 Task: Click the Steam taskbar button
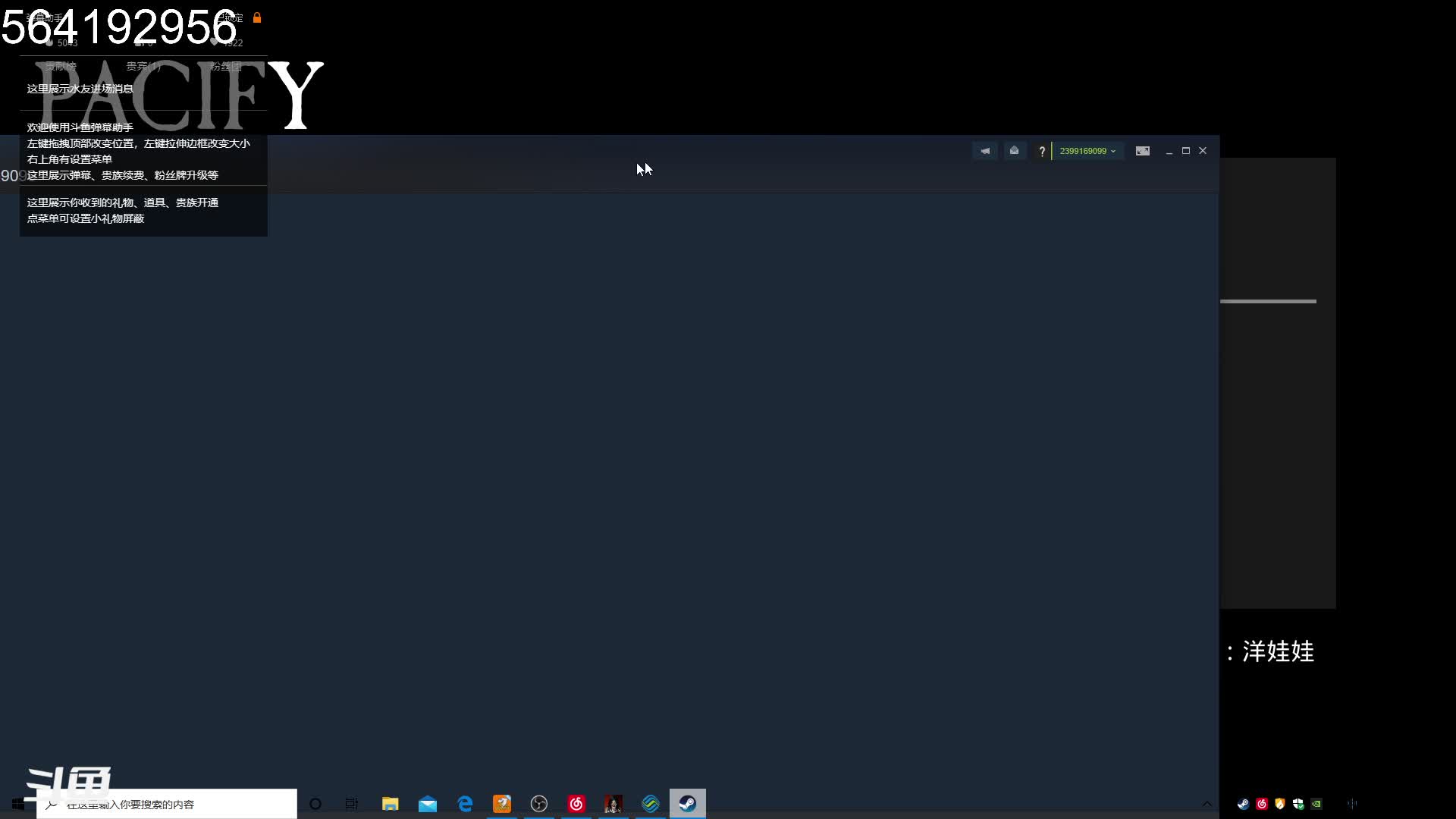688,804
